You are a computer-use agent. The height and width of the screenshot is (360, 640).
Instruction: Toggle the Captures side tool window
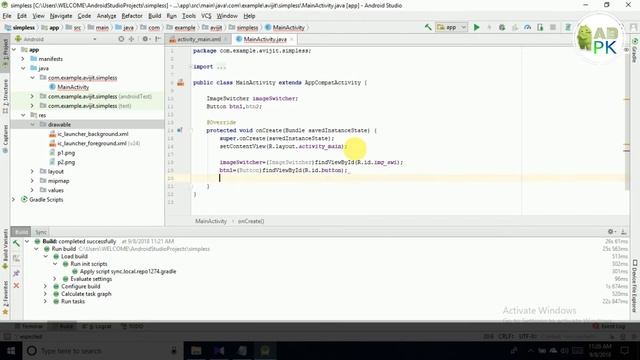(5, 139)
